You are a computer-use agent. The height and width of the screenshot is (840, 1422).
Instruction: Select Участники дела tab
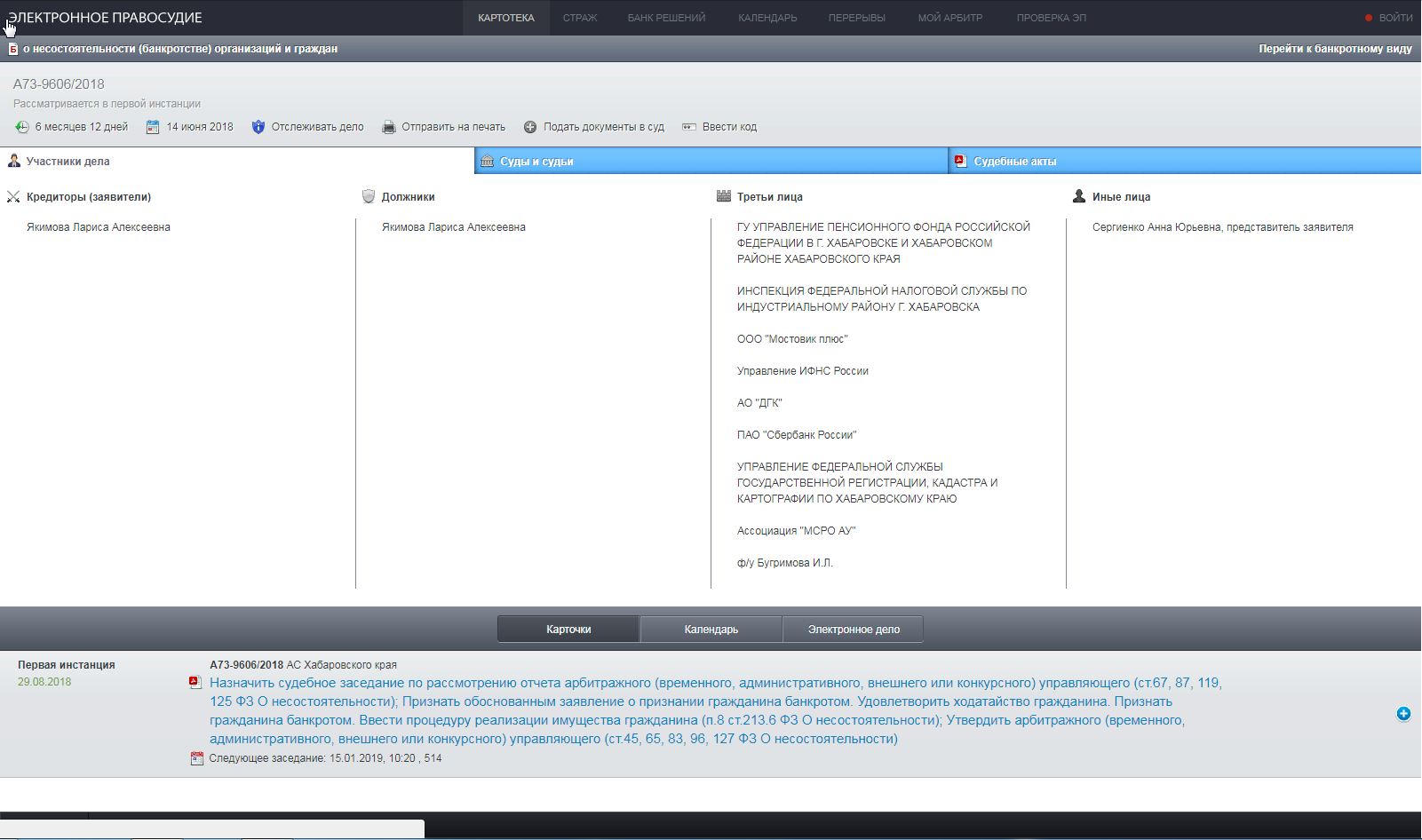tap(68, 161)
